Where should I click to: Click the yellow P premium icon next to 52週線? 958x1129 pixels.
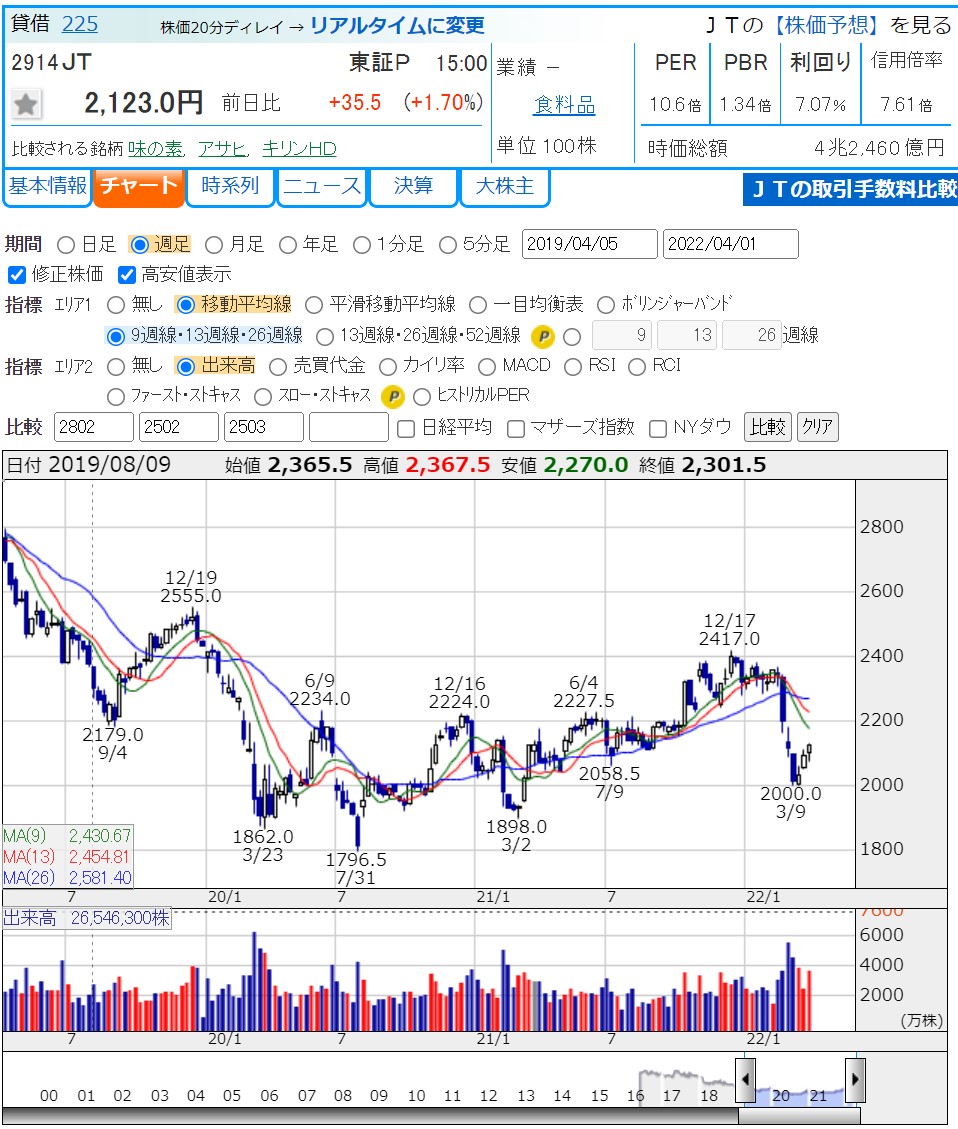pos(542,336)
